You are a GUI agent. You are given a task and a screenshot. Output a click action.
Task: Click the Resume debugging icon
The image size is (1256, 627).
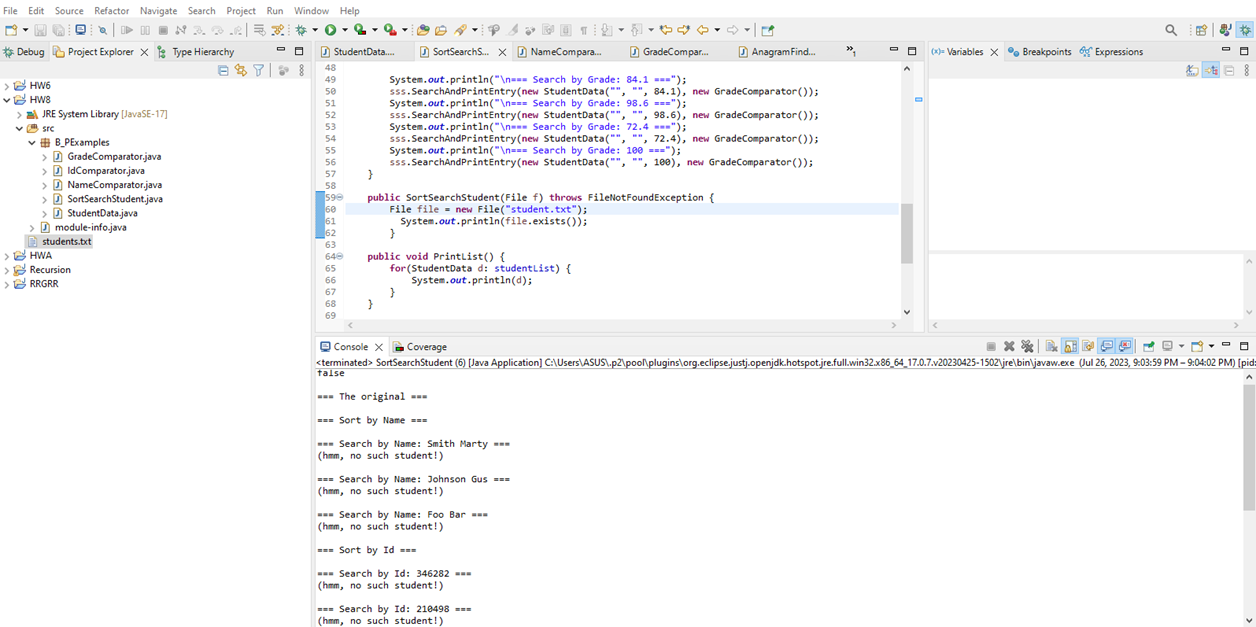[x=127, y=30]
